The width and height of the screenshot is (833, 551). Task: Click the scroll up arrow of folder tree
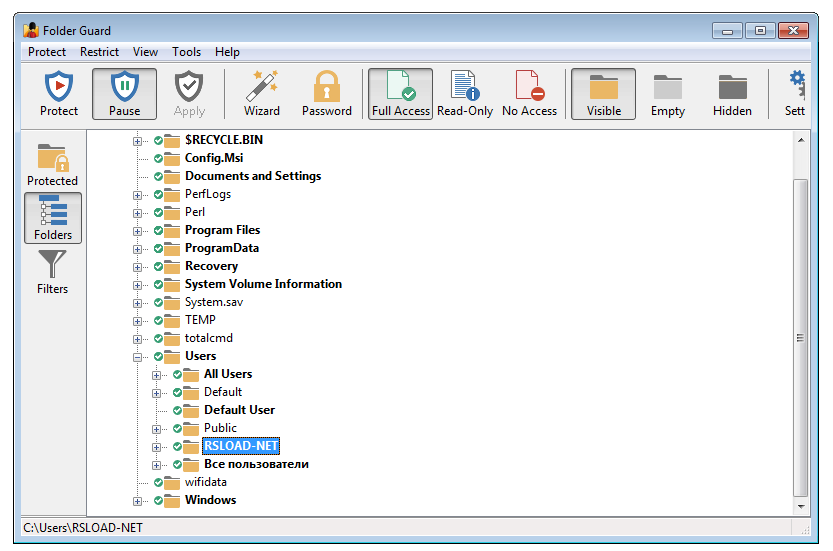point(801,140)
